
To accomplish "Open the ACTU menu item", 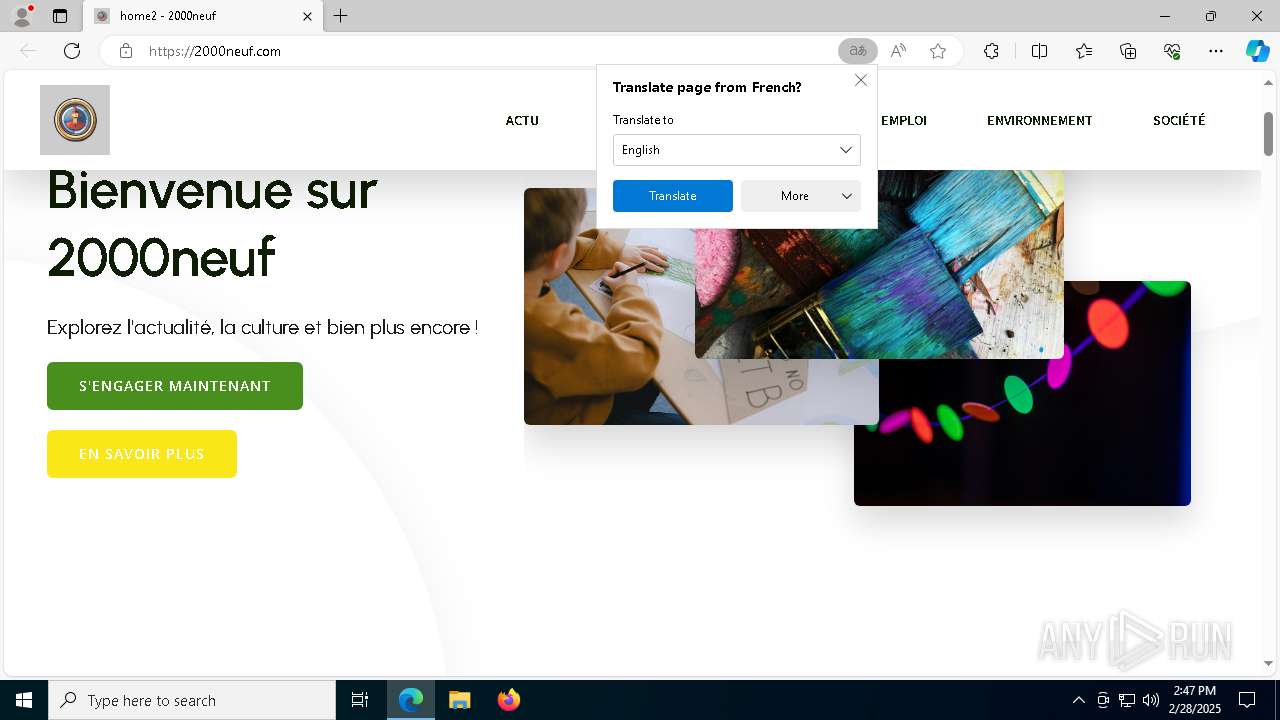I will (522, 120).
